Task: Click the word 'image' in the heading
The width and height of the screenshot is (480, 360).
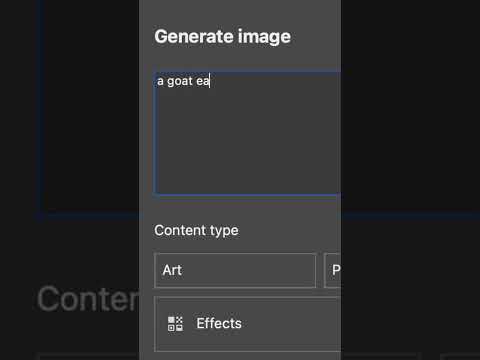Action: (x=264, y=37)
